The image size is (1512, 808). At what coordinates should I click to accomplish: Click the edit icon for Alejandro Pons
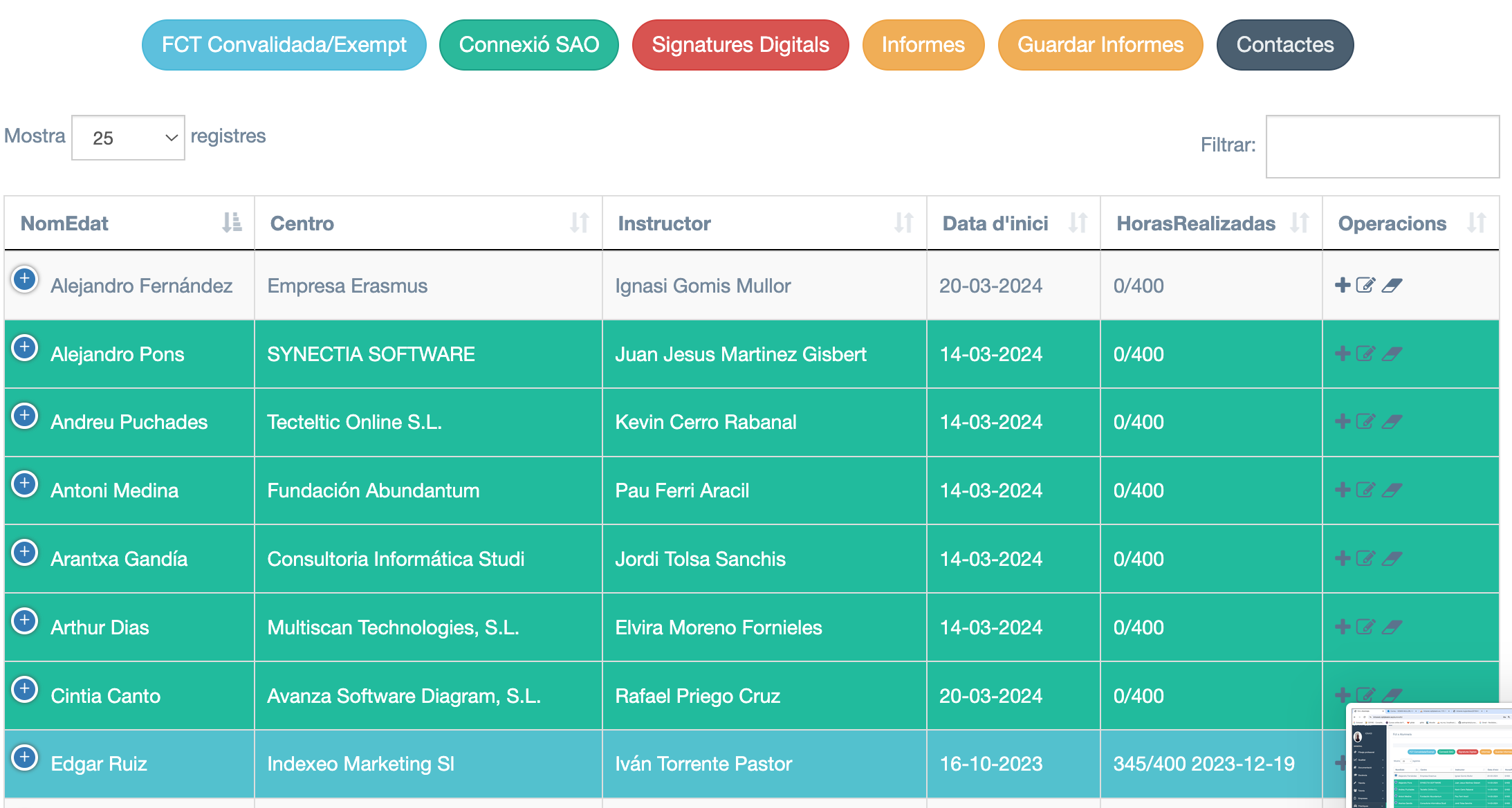1365,353
